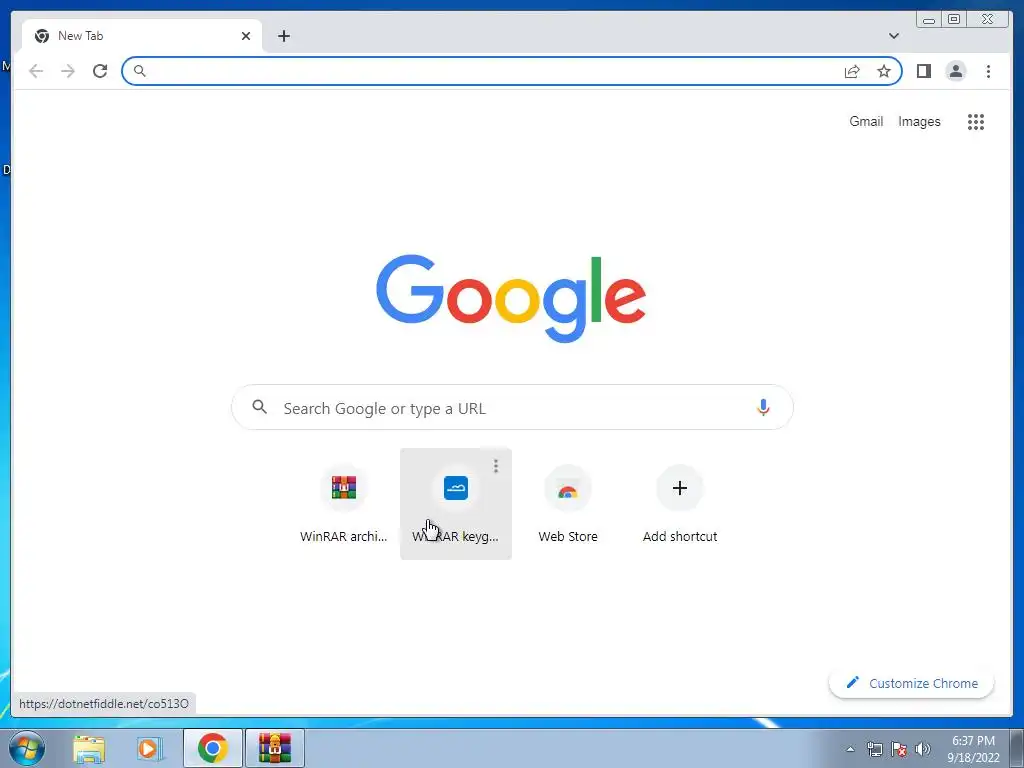The height and width of the screenshot is (768, 1024).
Task: Open the Images link
Action: coord(920,121)
